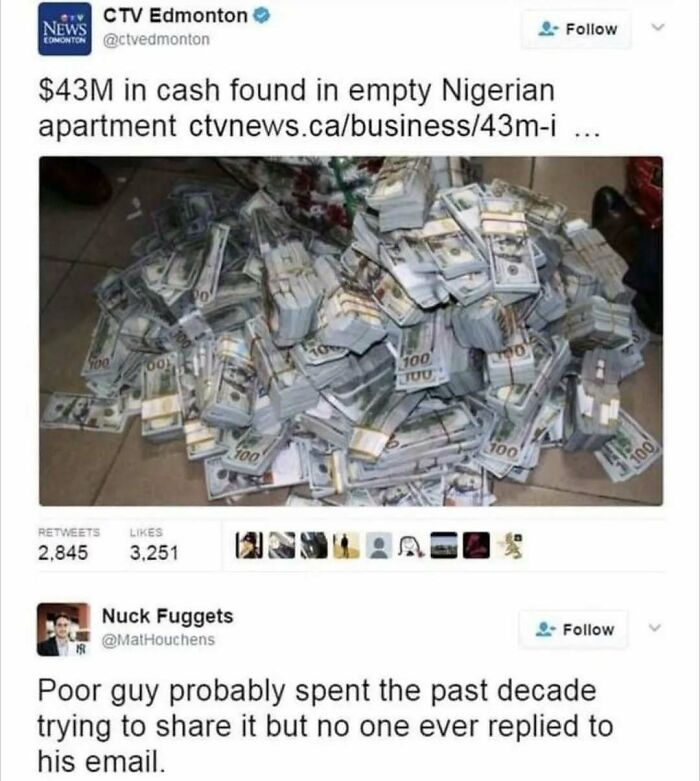The height and width of the screenshot is (781, 700).
Task: Open second liker avatar in row
Action: pos(281,545)
